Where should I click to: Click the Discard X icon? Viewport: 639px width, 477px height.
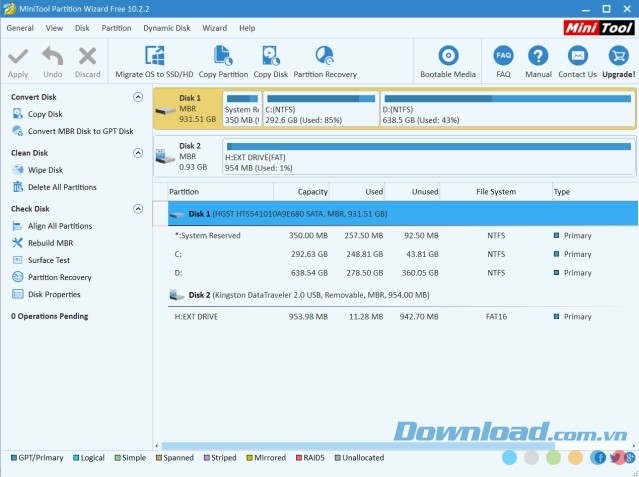coord(87,56)
